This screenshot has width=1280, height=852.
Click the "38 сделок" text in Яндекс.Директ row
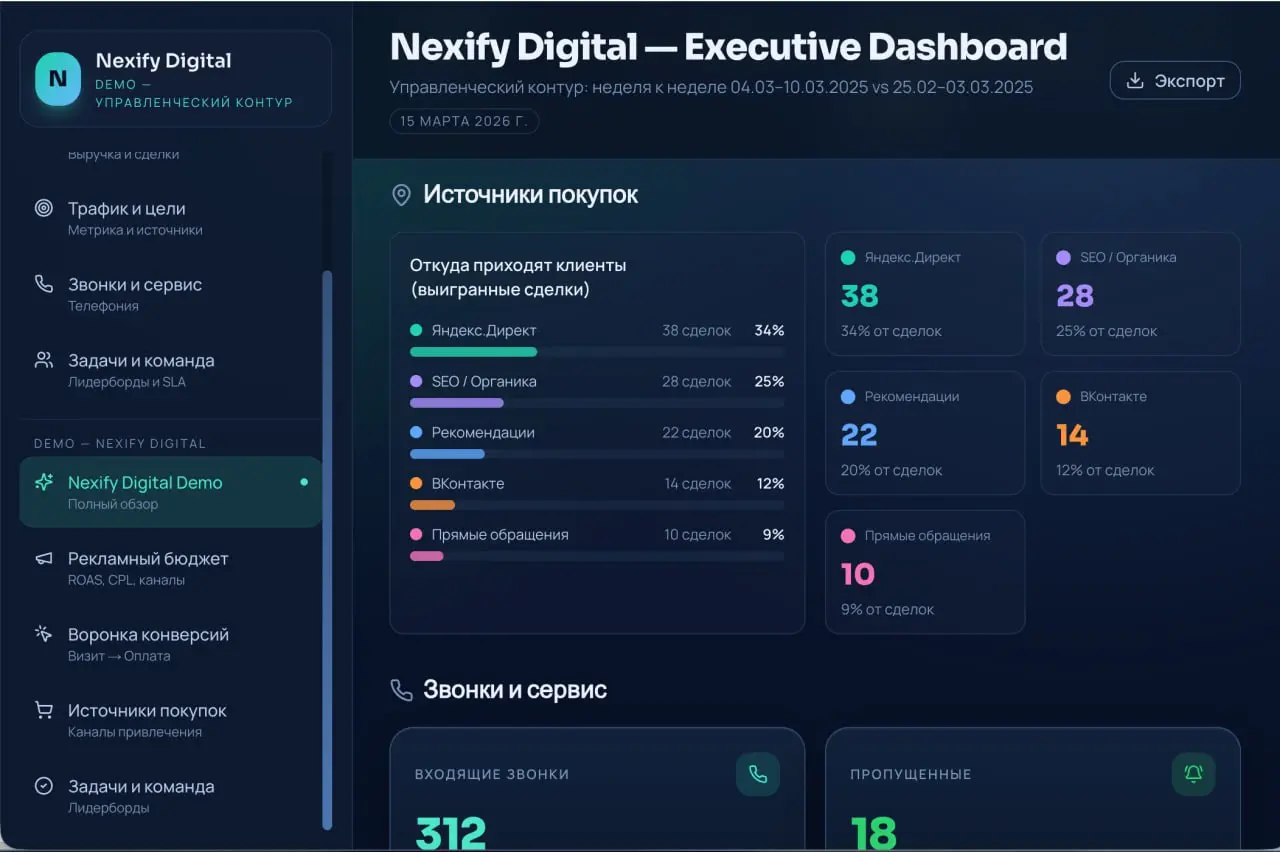tap(696, 330)
